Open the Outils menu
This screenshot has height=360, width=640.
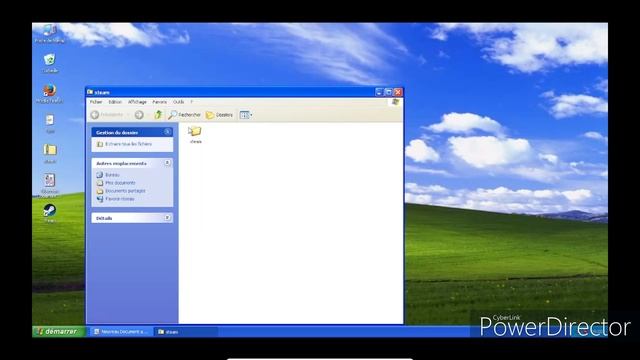(x=178, y=102)
